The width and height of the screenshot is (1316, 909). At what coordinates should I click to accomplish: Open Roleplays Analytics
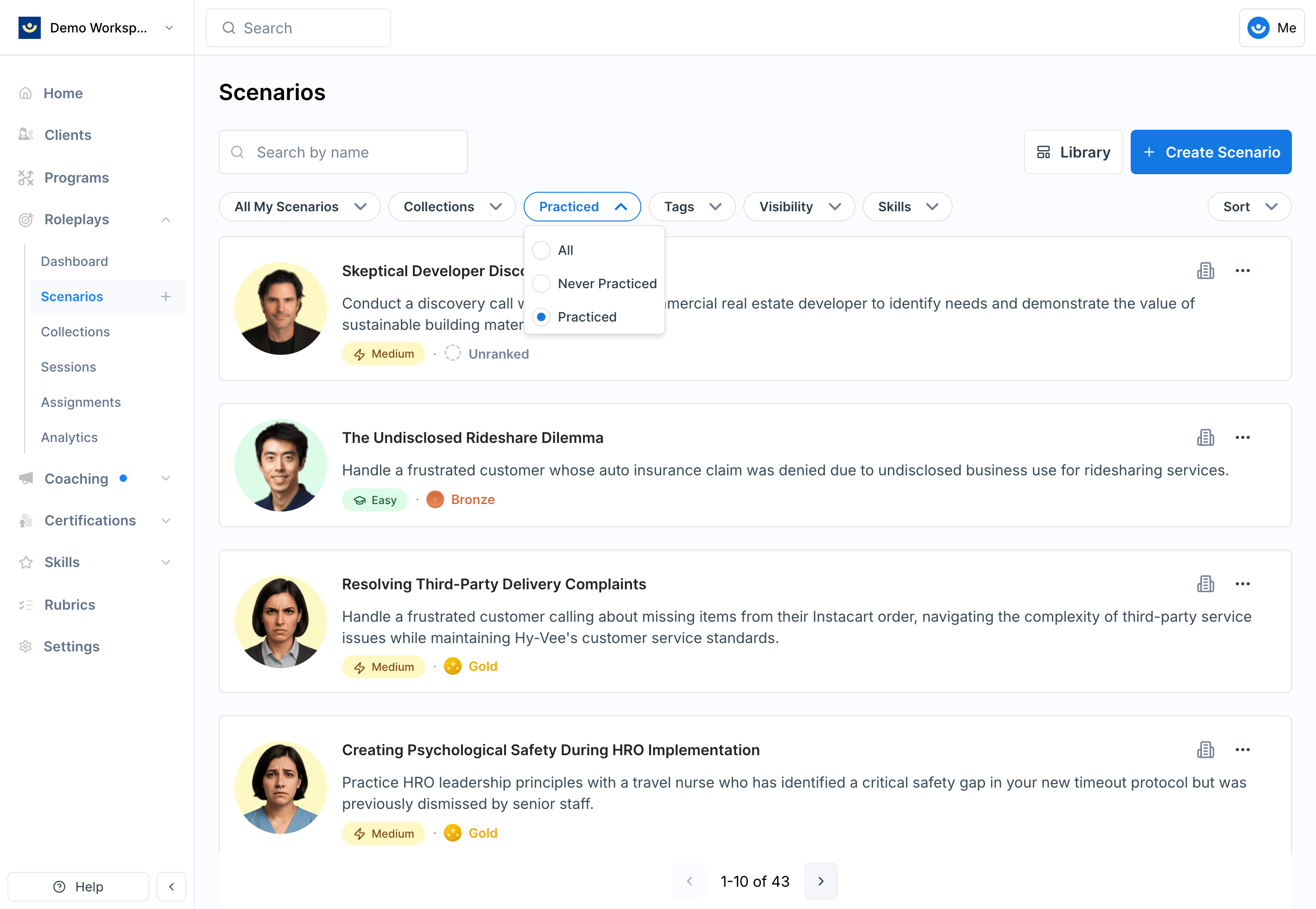coord(70,438)
